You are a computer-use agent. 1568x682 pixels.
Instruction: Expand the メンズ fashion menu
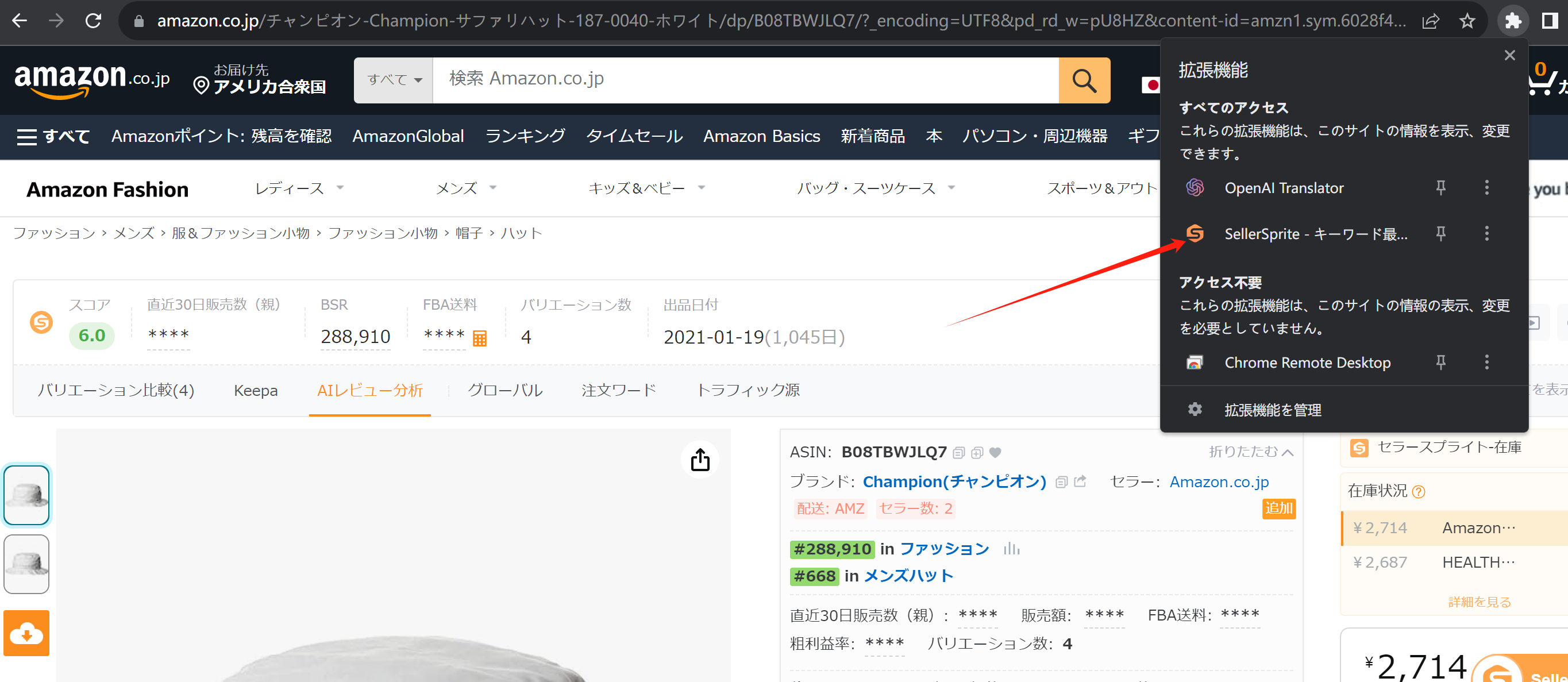coord(466,188)
